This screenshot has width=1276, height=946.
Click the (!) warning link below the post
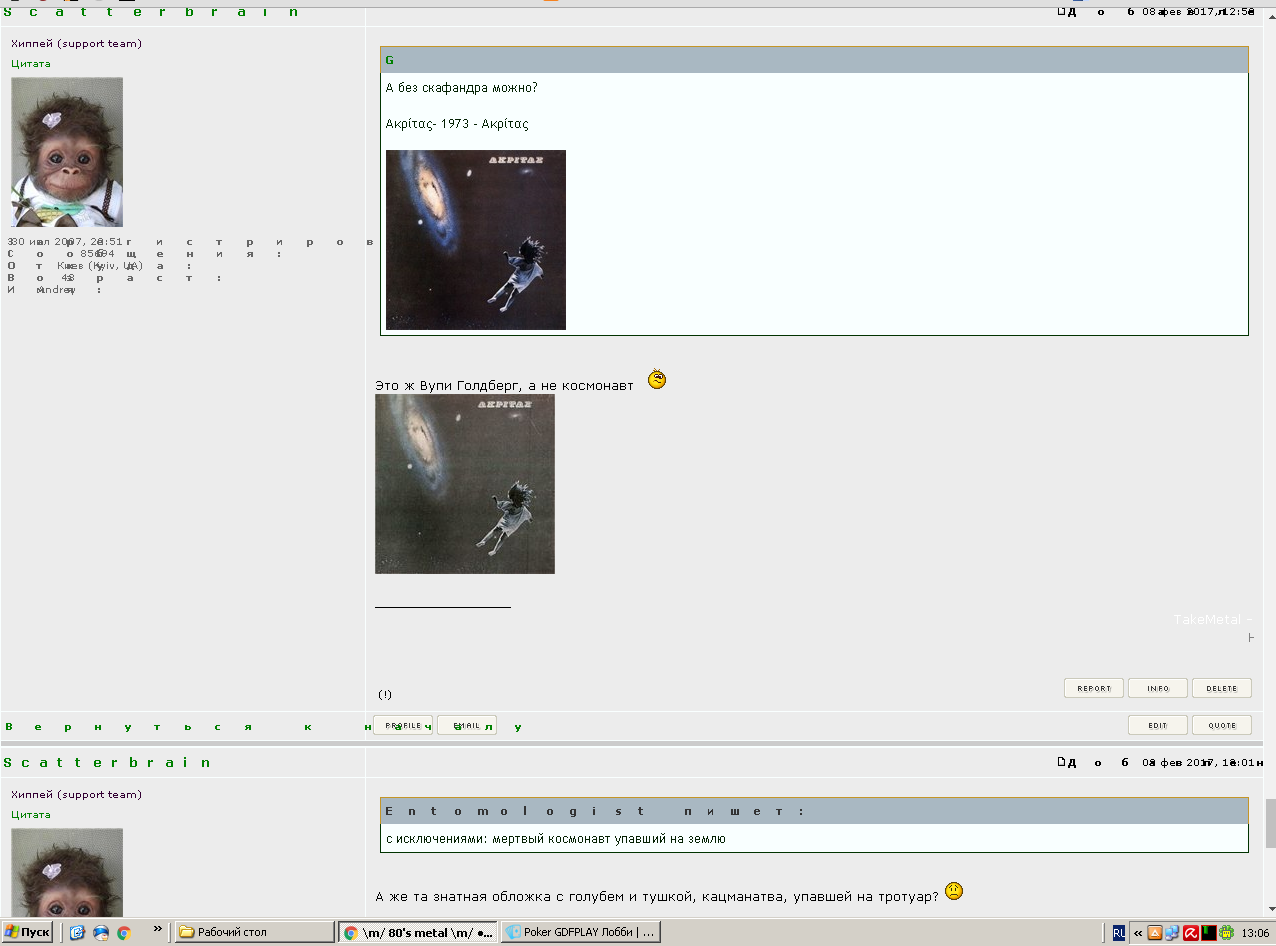[385, 694]
